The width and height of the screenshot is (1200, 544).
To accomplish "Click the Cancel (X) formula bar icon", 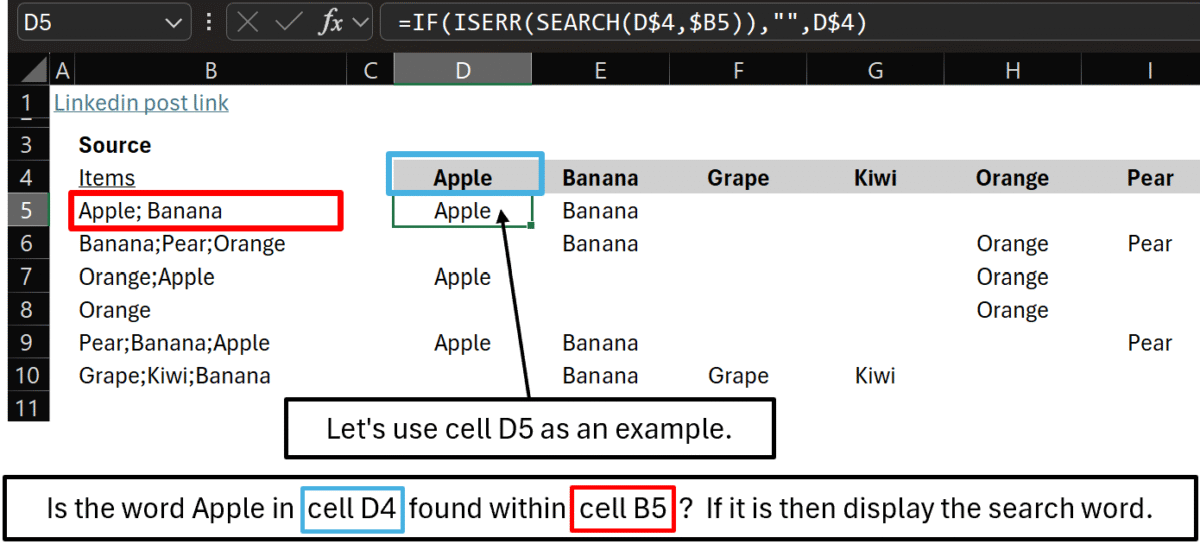I will (x=248, y=23).
